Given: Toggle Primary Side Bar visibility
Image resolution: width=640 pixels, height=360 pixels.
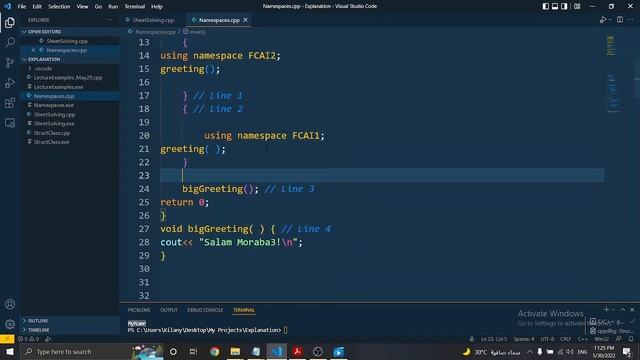Looking at the screenshot, I should (x=546, y=6).
